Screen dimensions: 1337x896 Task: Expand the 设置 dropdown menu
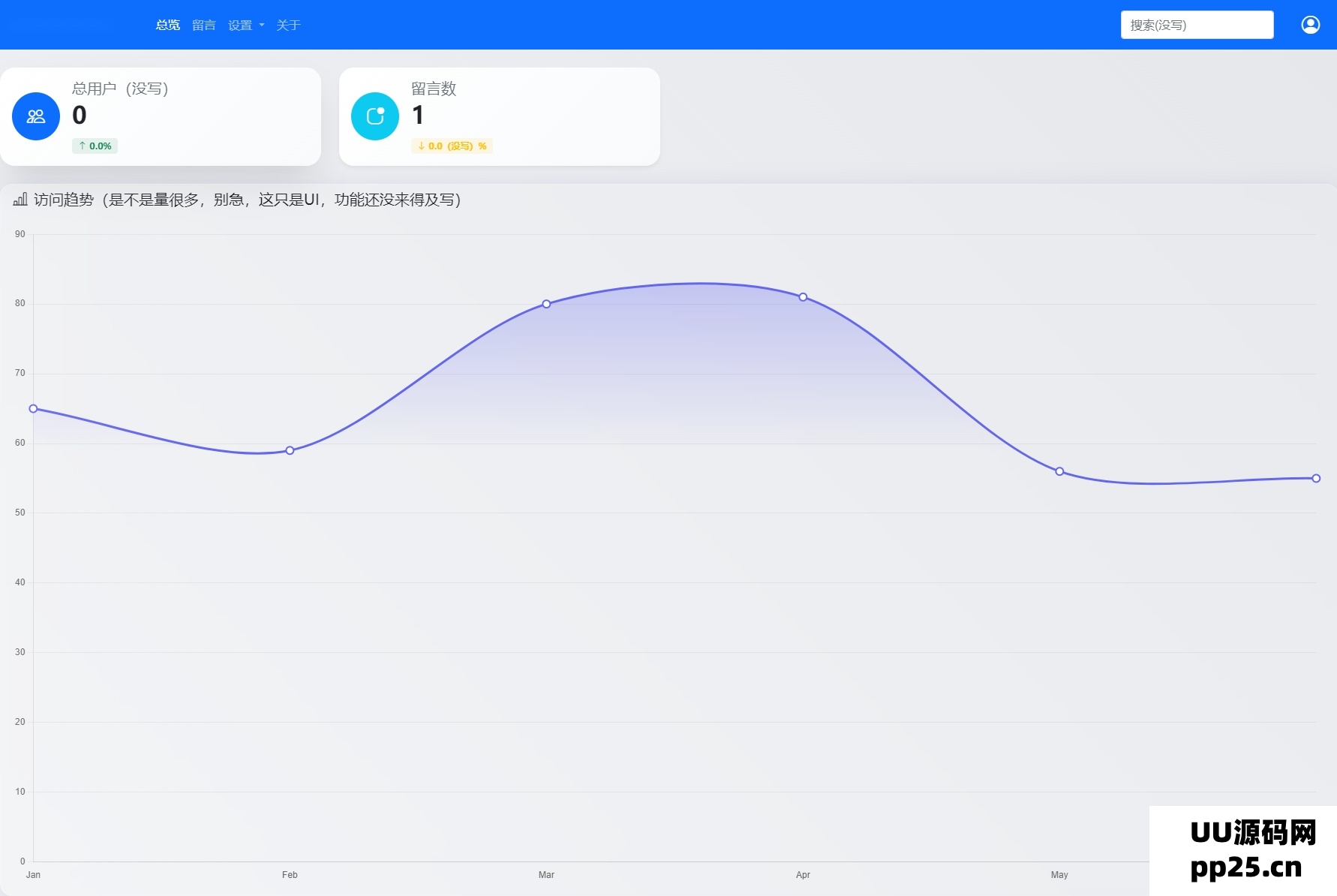(245, 26)
